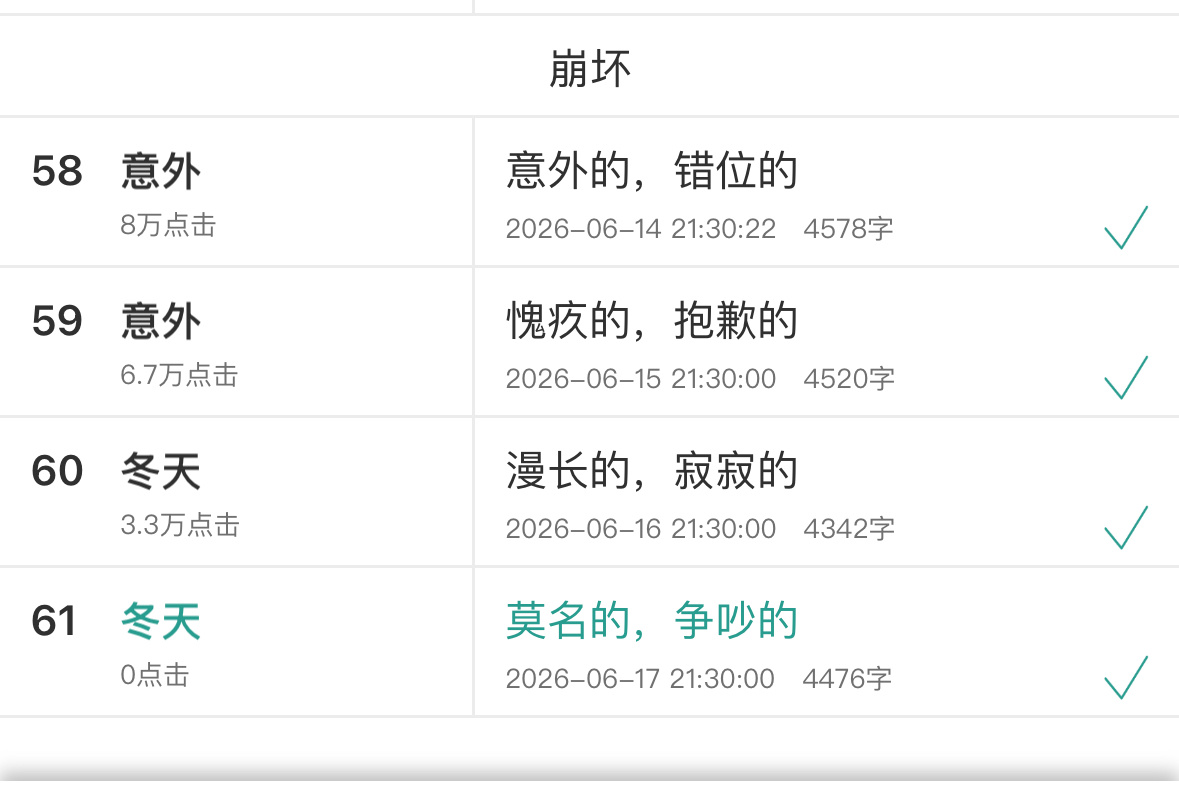Viewport: 1179px width, 793px height.
Task: Click chapter number 59
Action: click(57, 321)
